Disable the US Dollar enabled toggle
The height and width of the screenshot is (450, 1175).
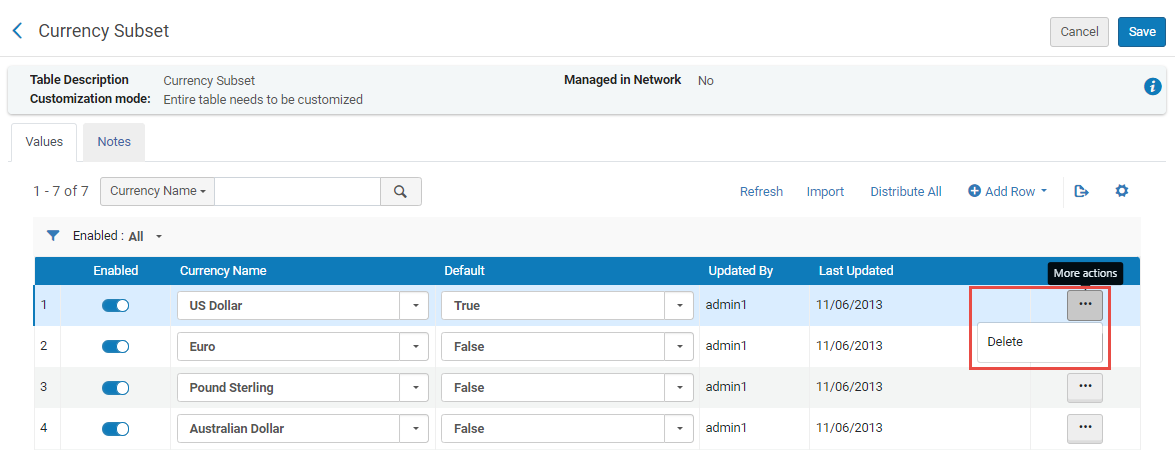pos(116,306)
